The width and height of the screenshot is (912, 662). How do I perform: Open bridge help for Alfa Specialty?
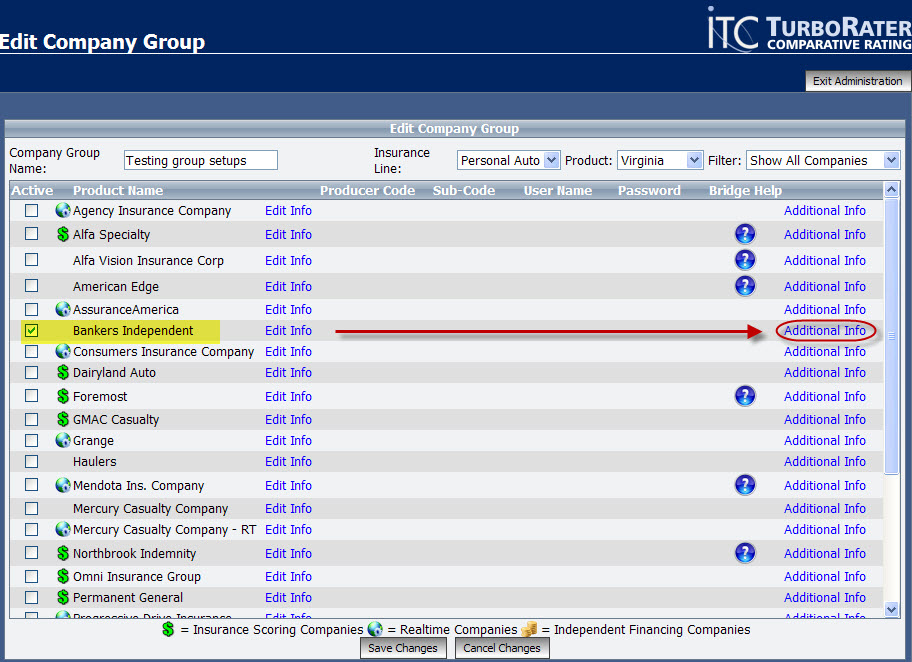point(745,234)
